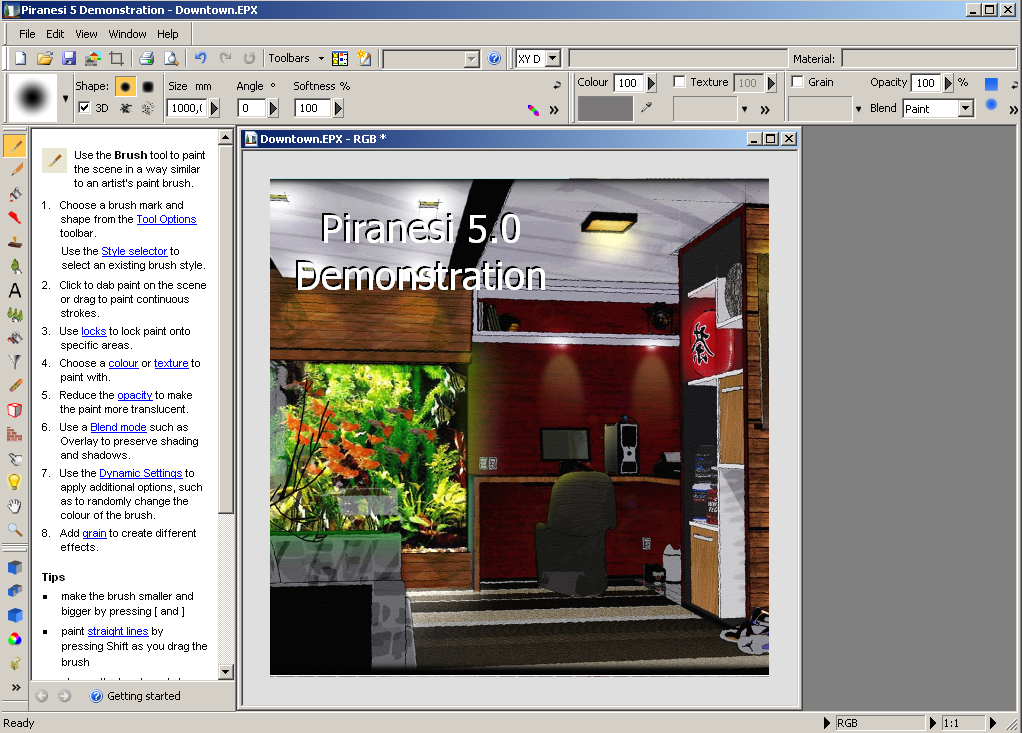Open the Grain swatch dropdown arrow

(x=858, y=109)
